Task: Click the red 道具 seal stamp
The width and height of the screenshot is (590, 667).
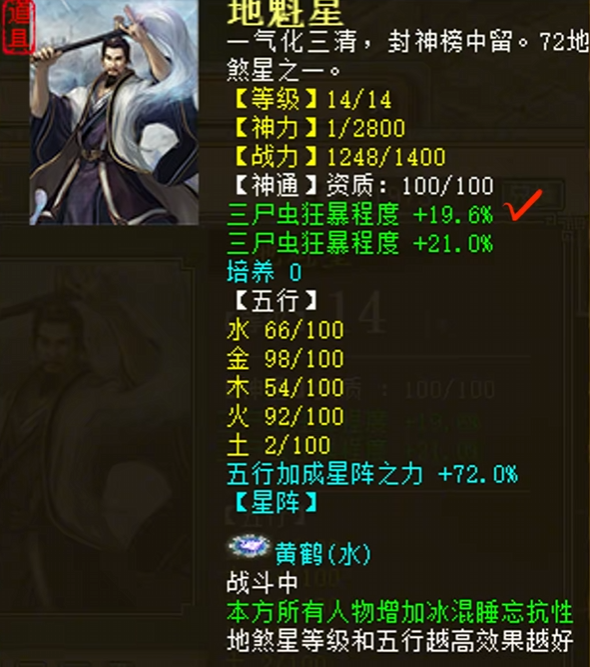Action: (x=18, y=26)
